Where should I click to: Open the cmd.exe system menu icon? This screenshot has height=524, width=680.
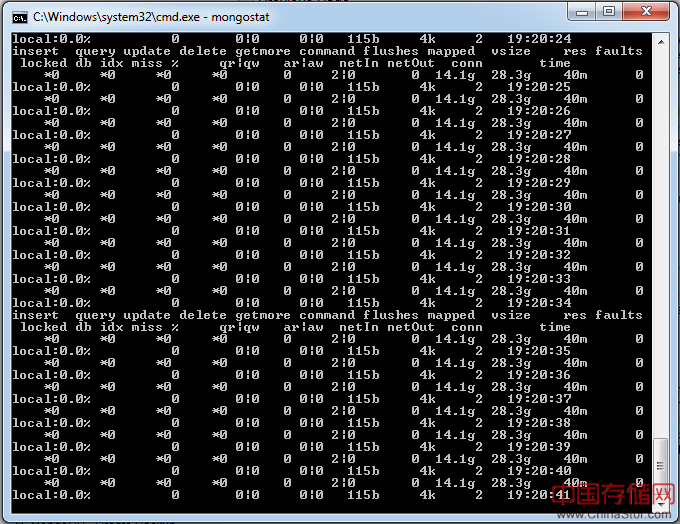click(x=20, y=17)
